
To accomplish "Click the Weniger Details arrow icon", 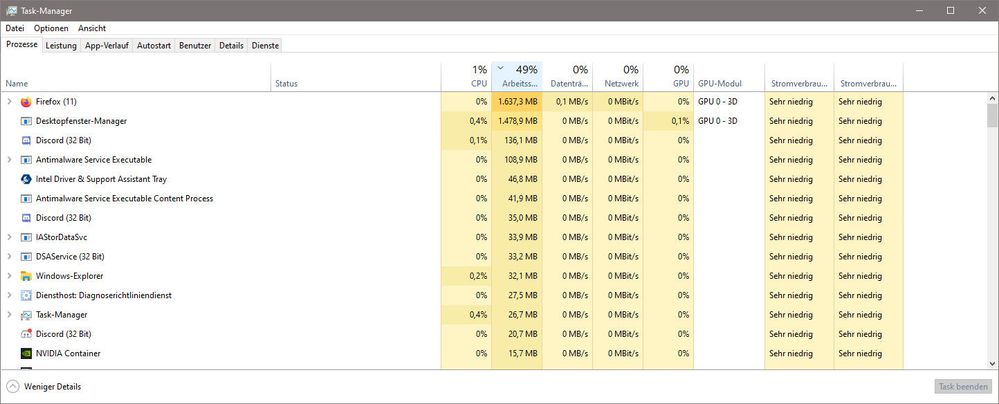I will 12,387.
